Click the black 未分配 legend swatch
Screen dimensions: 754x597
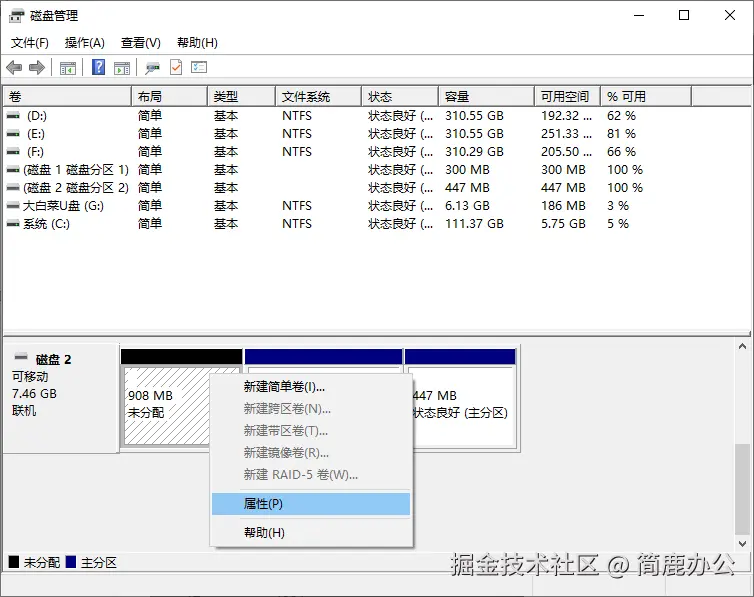(x=14, y=562)
